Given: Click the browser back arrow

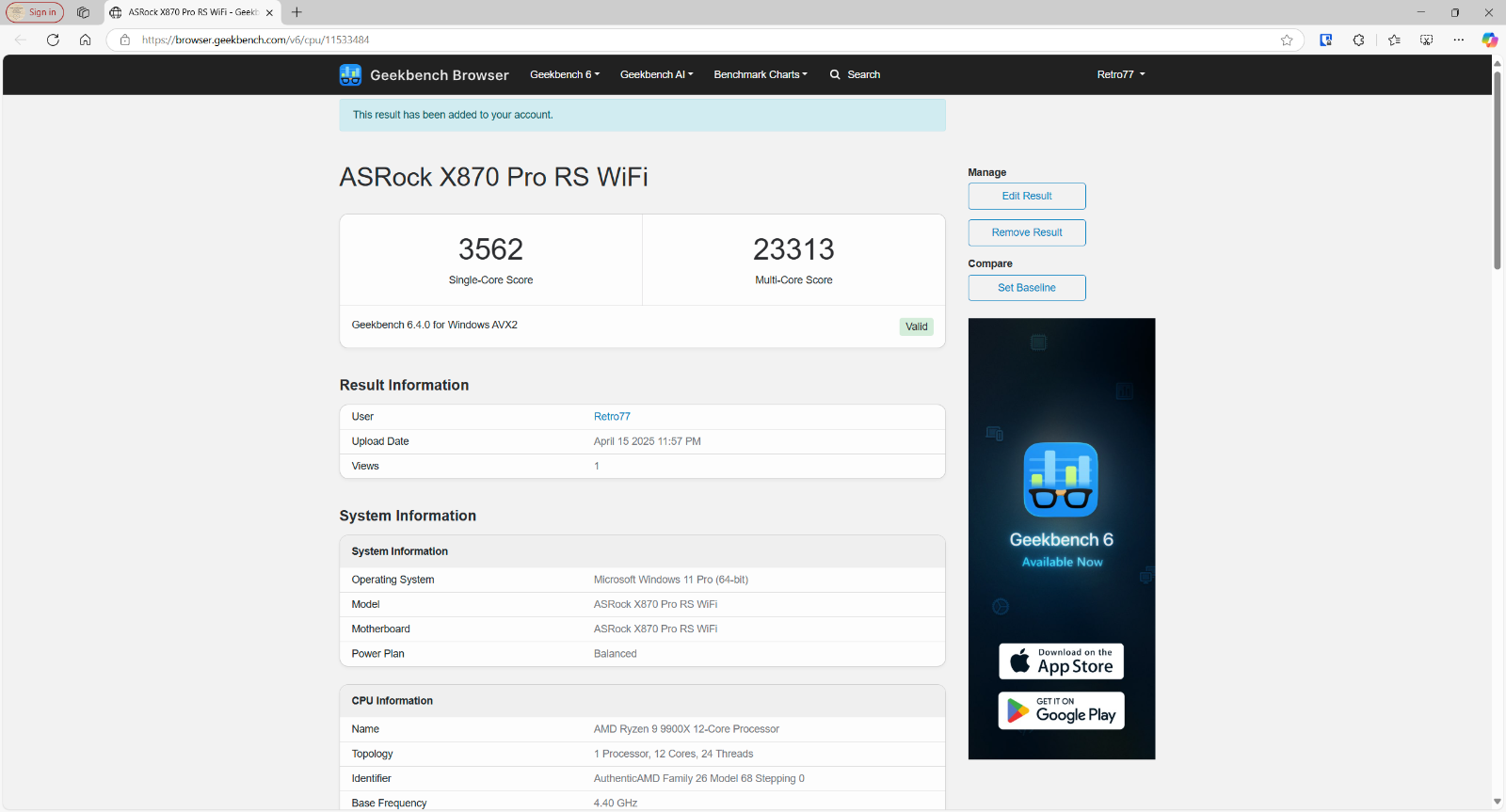Looking at the screenshot, I should (x=21, y=40).
